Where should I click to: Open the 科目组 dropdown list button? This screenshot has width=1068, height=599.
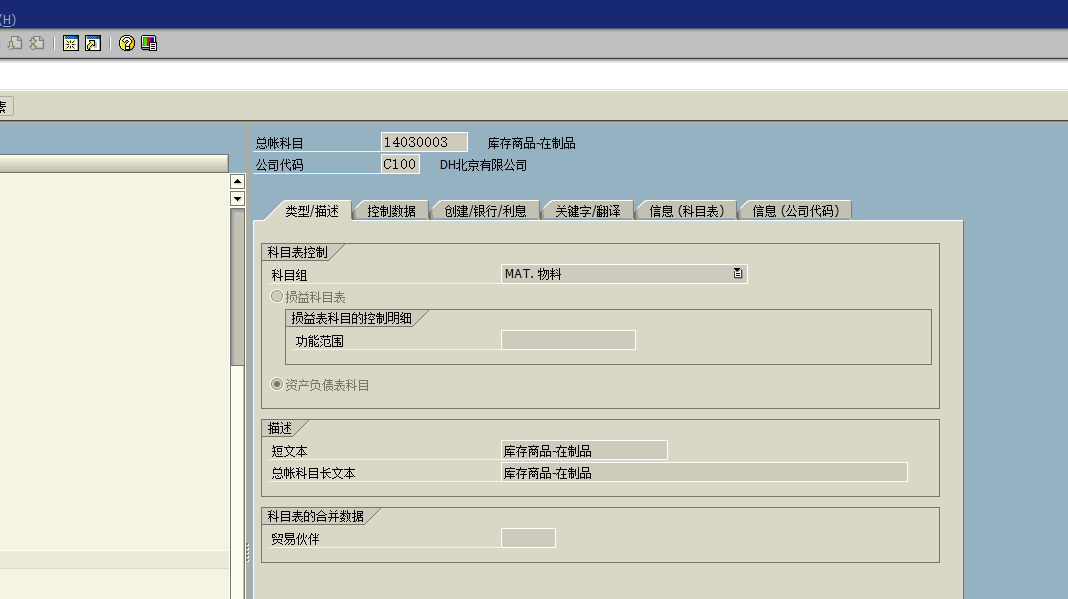point(738,273)
